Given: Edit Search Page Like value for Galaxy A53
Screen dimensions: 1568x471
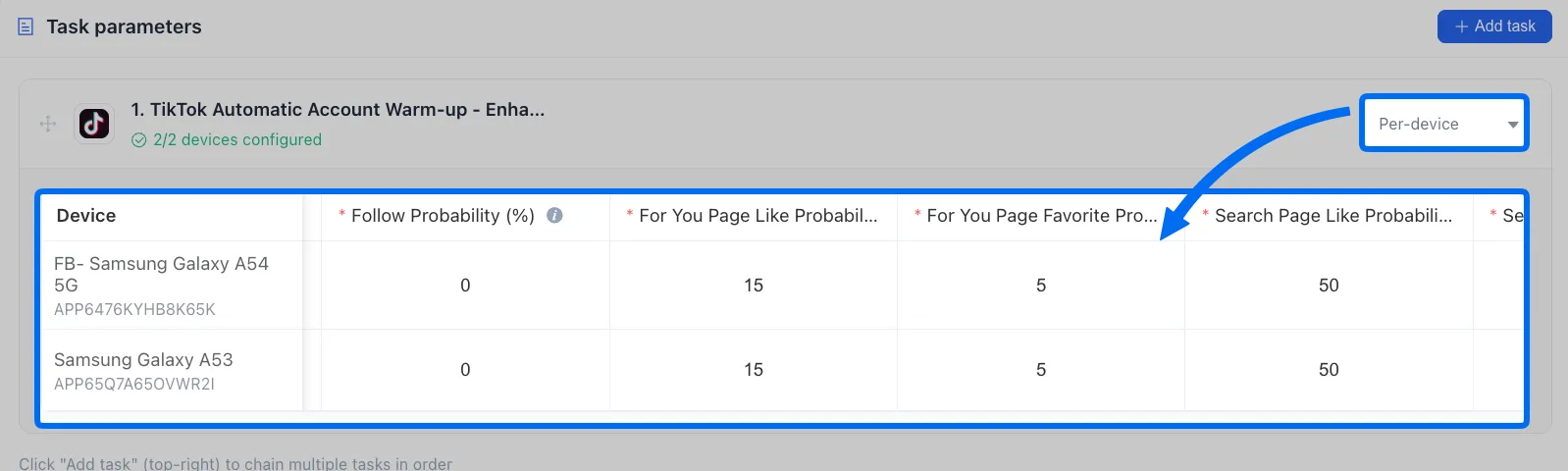Looking at the screenshot, I should tap(1329, 370).
